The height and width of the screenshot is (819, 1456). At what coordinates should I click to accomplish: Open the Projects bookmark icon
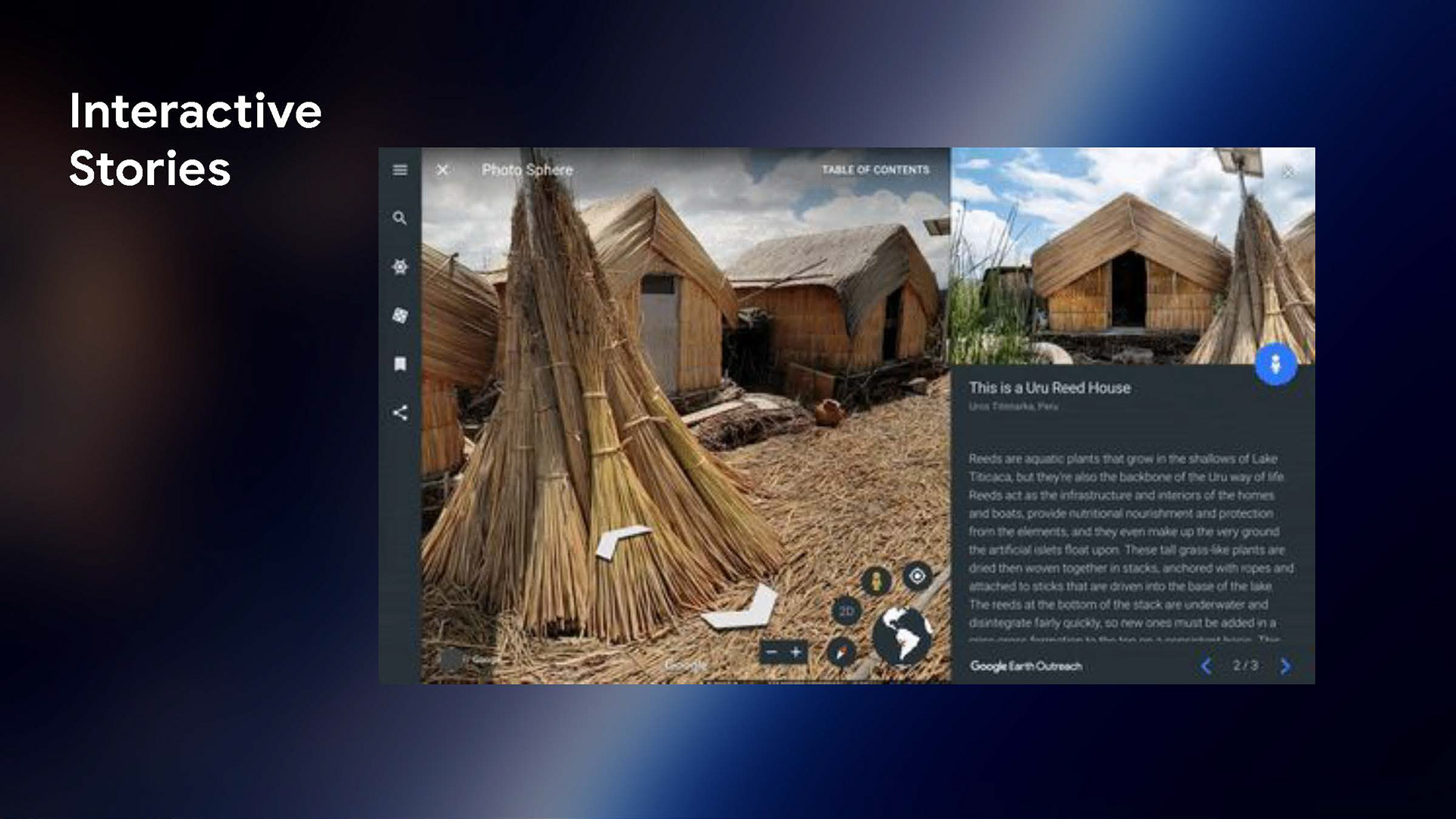tap(400, 364)
